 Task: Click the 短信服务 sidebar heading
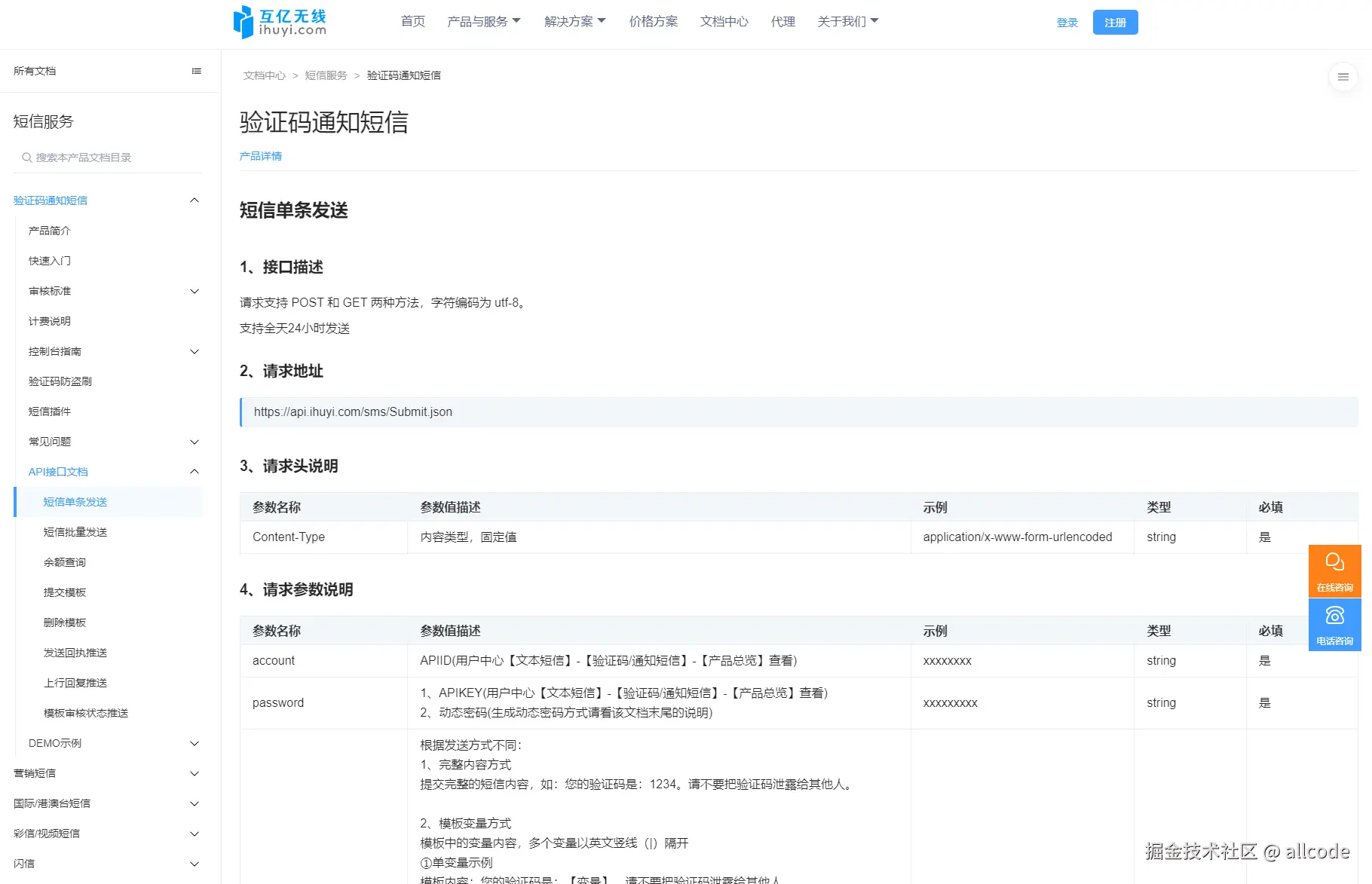pyautogui.click(x=44, y=121)
